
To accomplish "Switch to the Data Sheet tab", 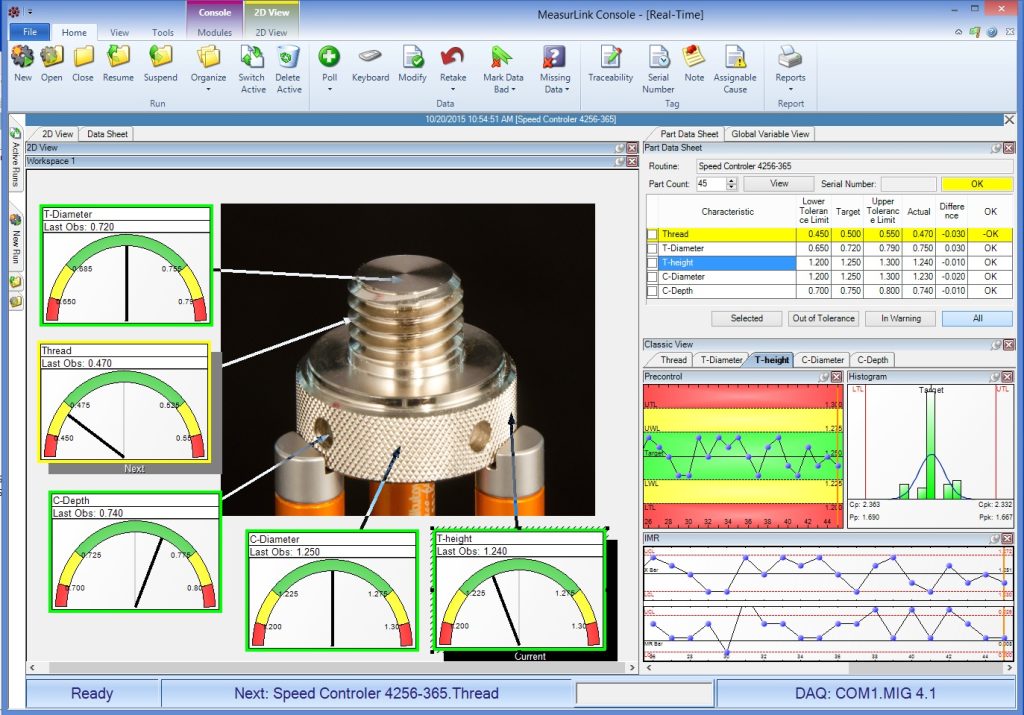I will [x=106, y=134].
